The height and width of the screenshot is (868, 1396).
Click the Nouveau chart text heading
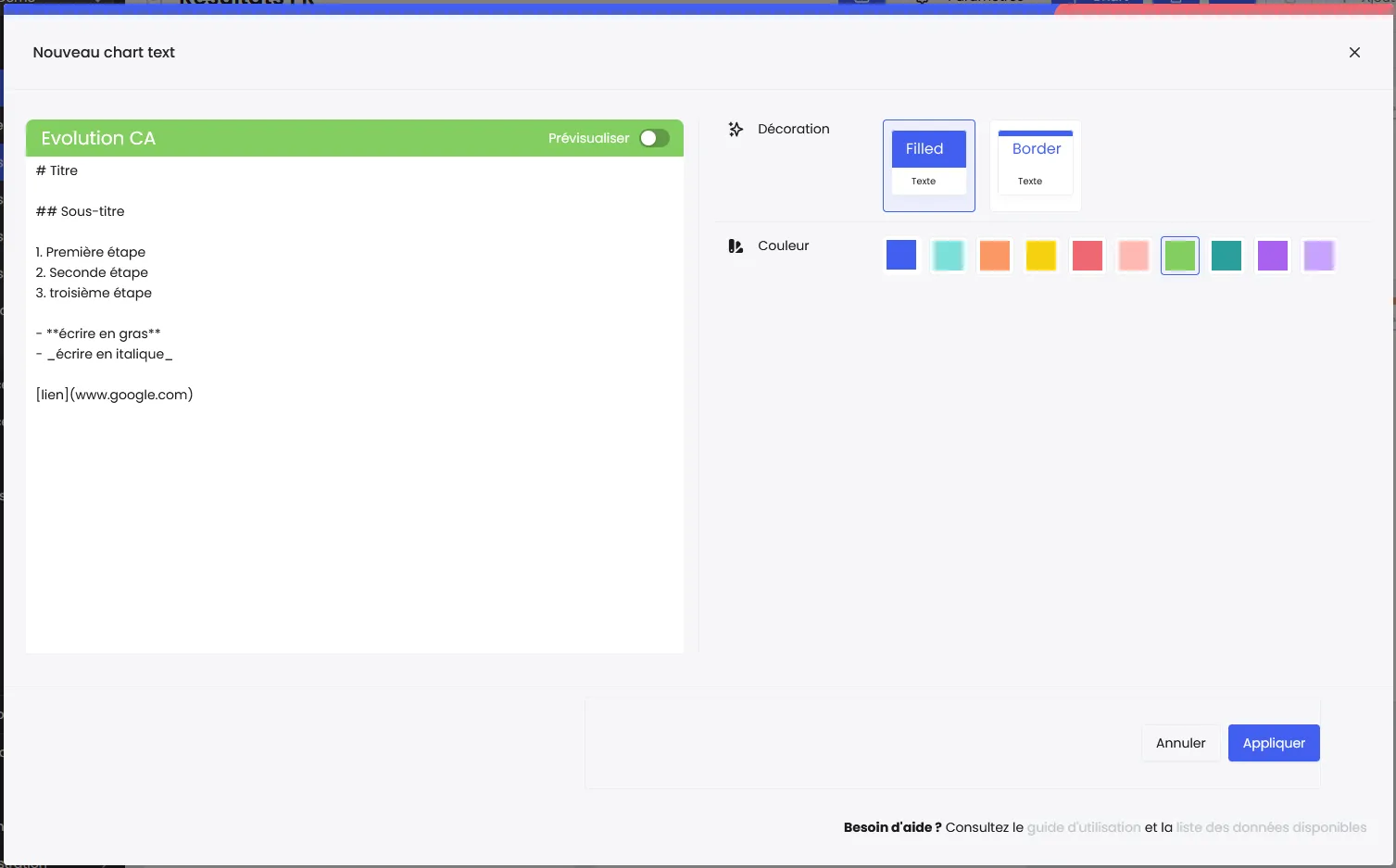(104, 53)
